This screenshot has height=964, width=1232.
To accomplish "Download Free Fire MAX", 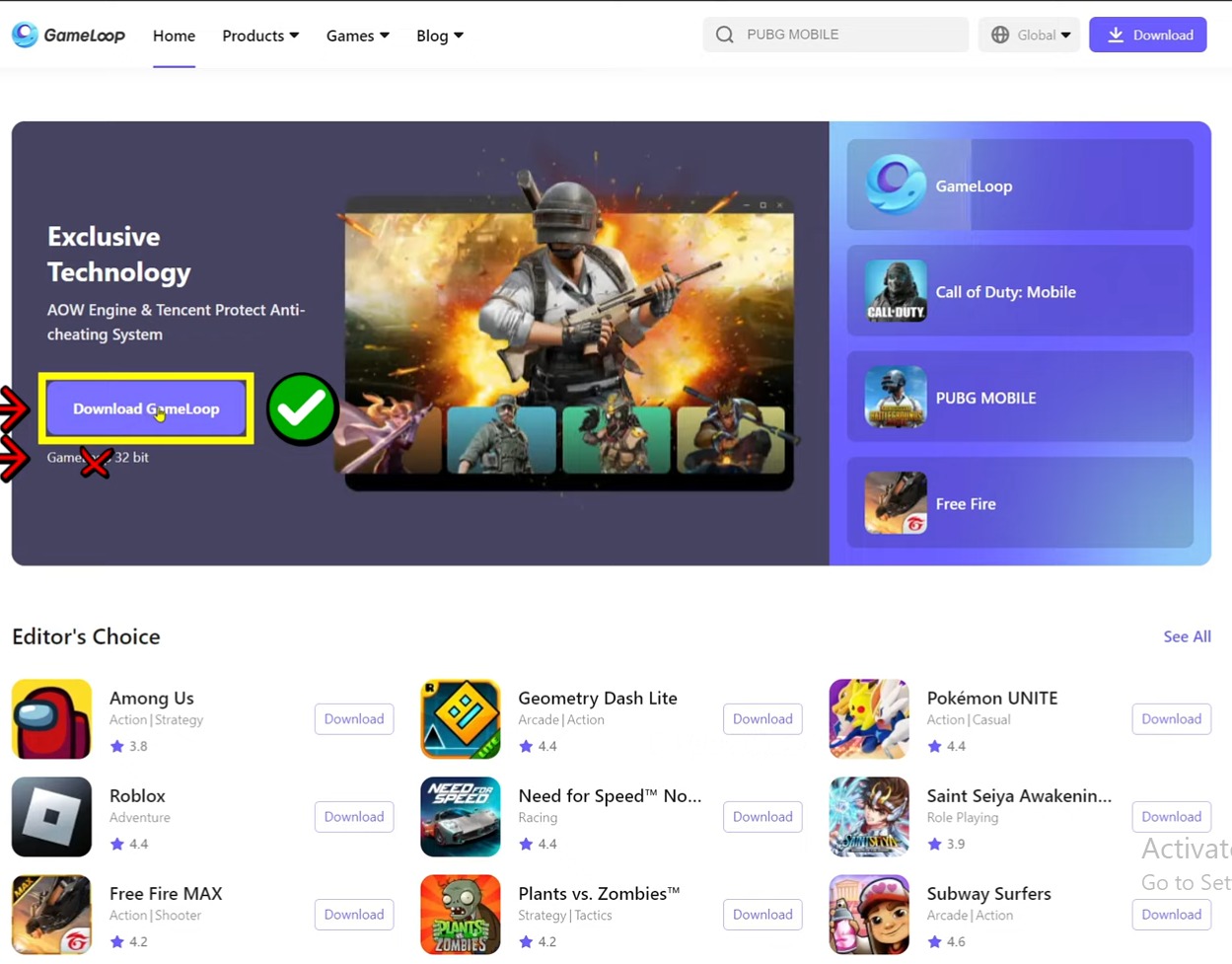I will [354, 915].
